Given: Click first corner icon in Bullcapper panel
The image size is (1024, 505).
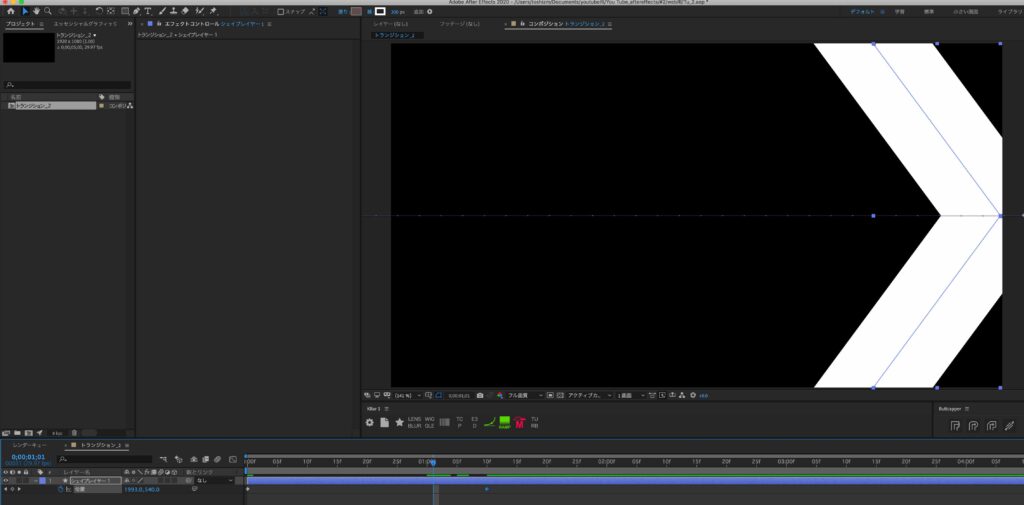Looking at the screenshot, I should coord(955,426).
